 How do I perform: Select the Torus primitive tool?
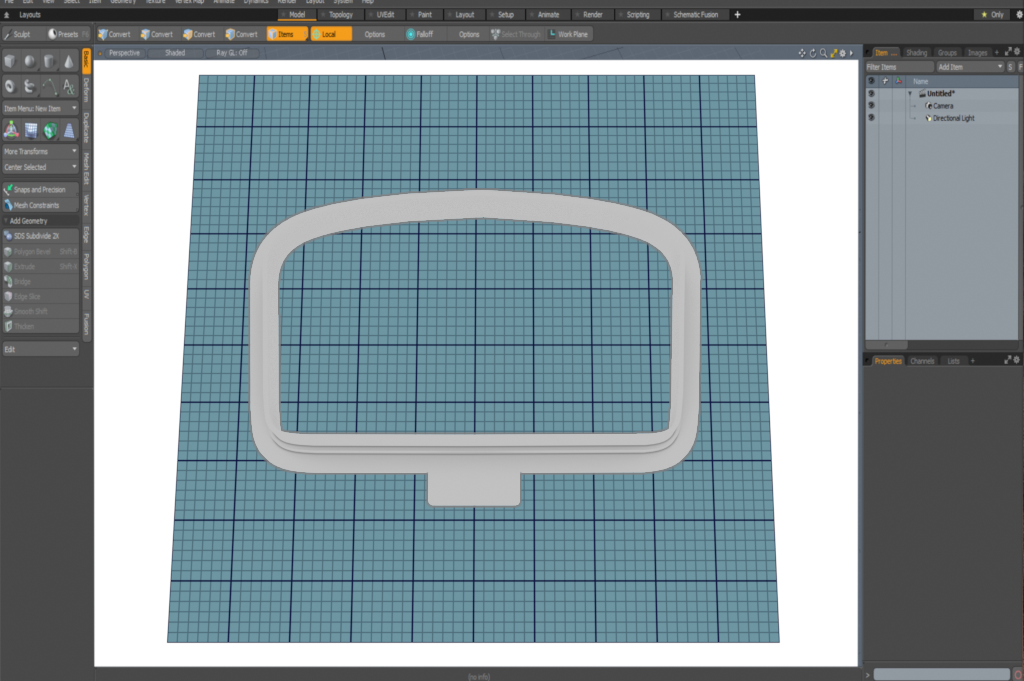pyautogui.click(x=11, y=86)
